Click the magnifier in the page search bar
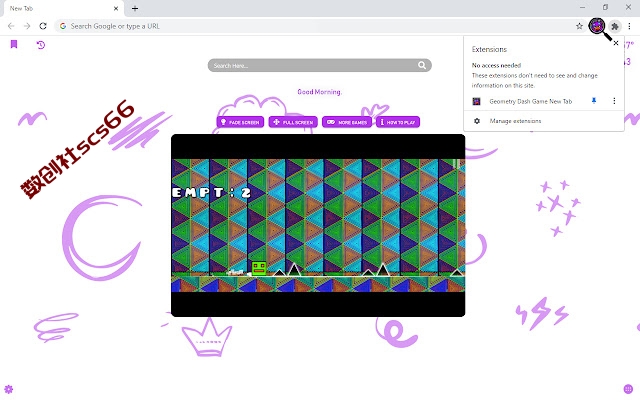This screenshot has width=640, height=400. 422,65
